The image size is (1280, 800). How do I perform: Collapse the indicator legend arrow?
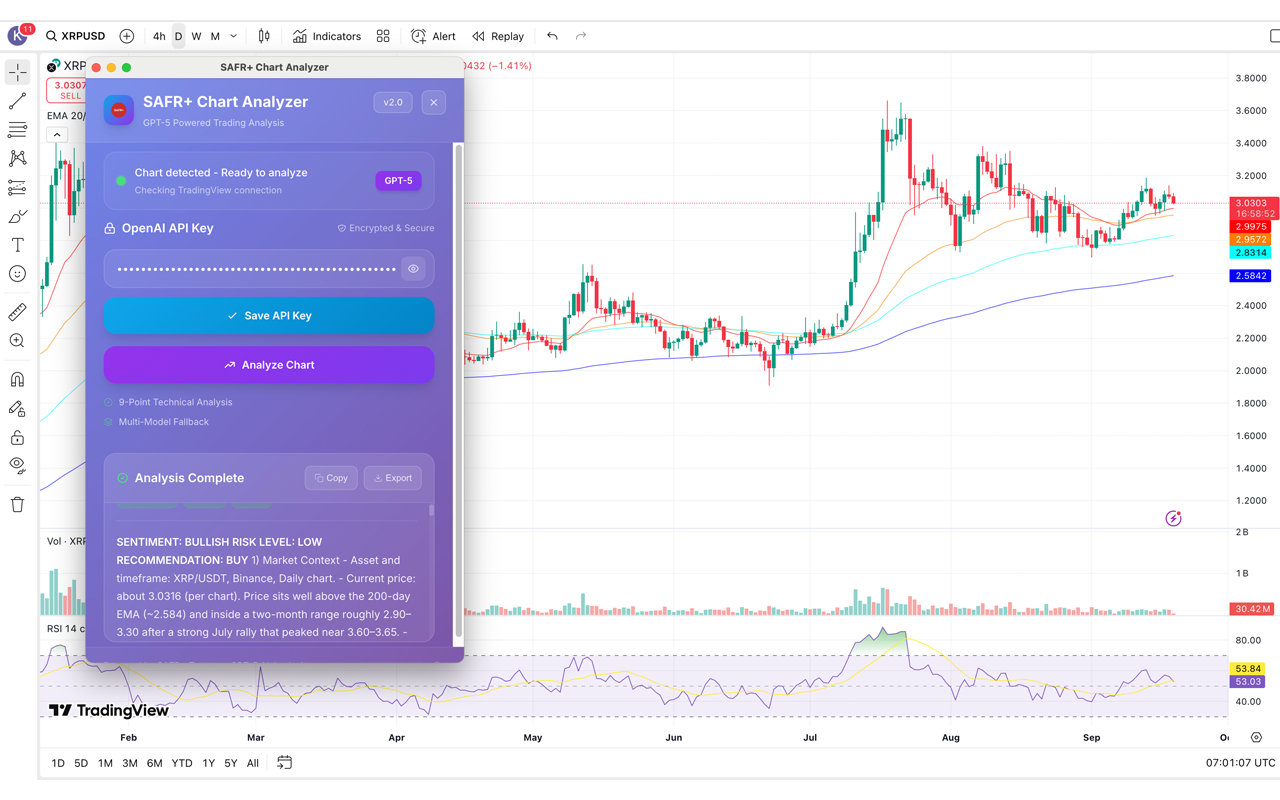coord(57,135)
